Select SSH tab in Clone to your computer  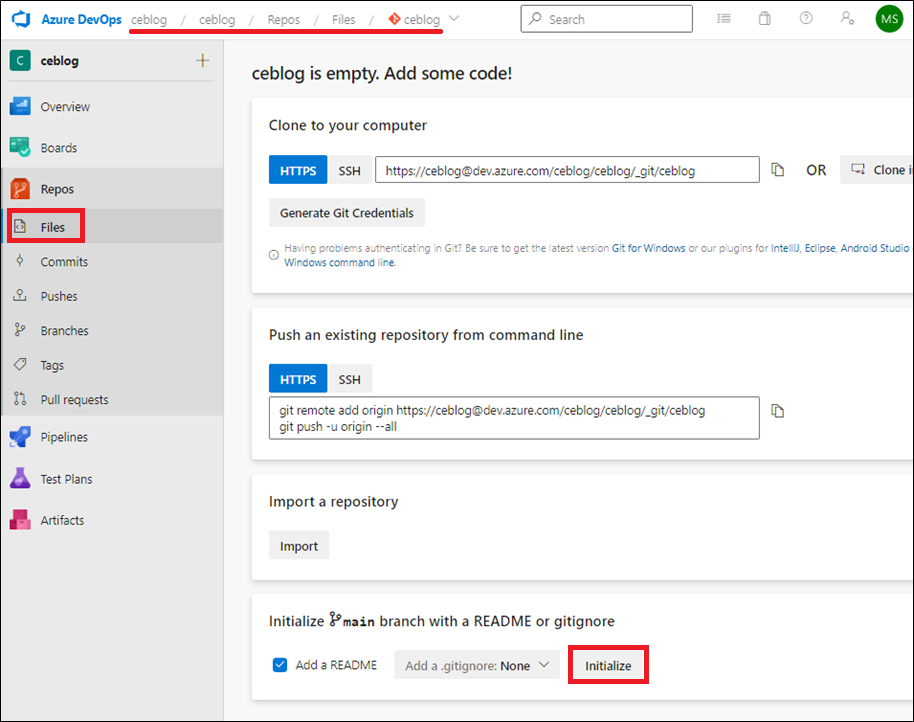[x=349, y=170]
